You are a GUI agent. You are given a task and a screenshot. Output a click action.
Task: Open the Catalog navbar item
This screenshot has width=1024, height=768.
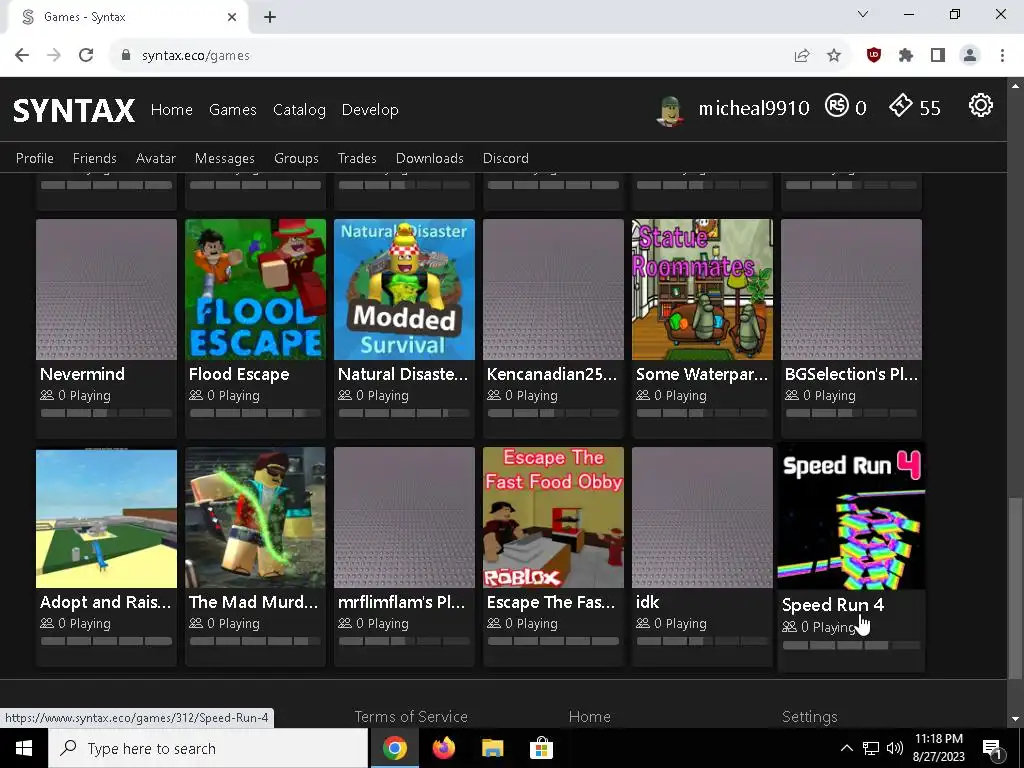pyautogui.click(x=299, y=110)
